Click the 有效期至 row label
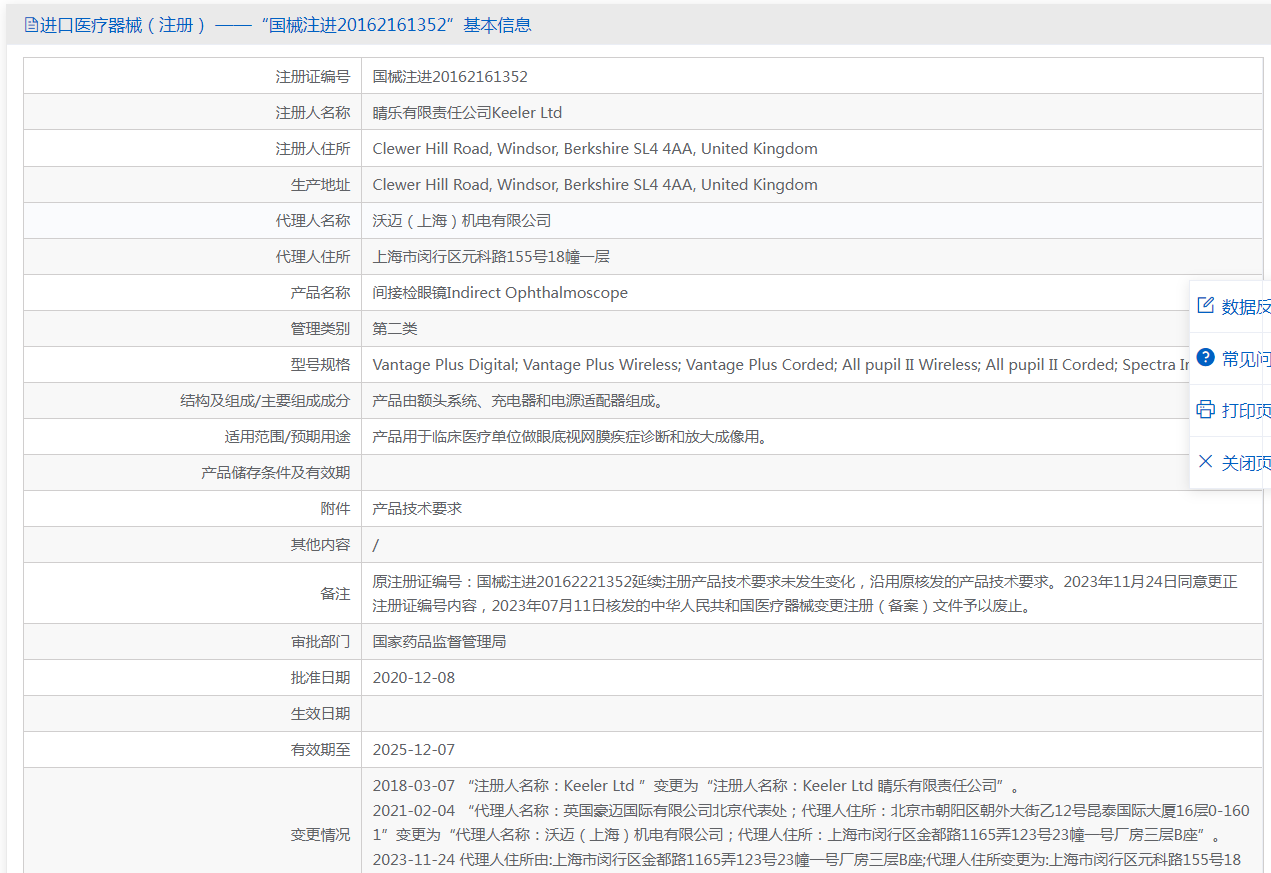This screenshot has height=873, width=1271. point(320,749)
